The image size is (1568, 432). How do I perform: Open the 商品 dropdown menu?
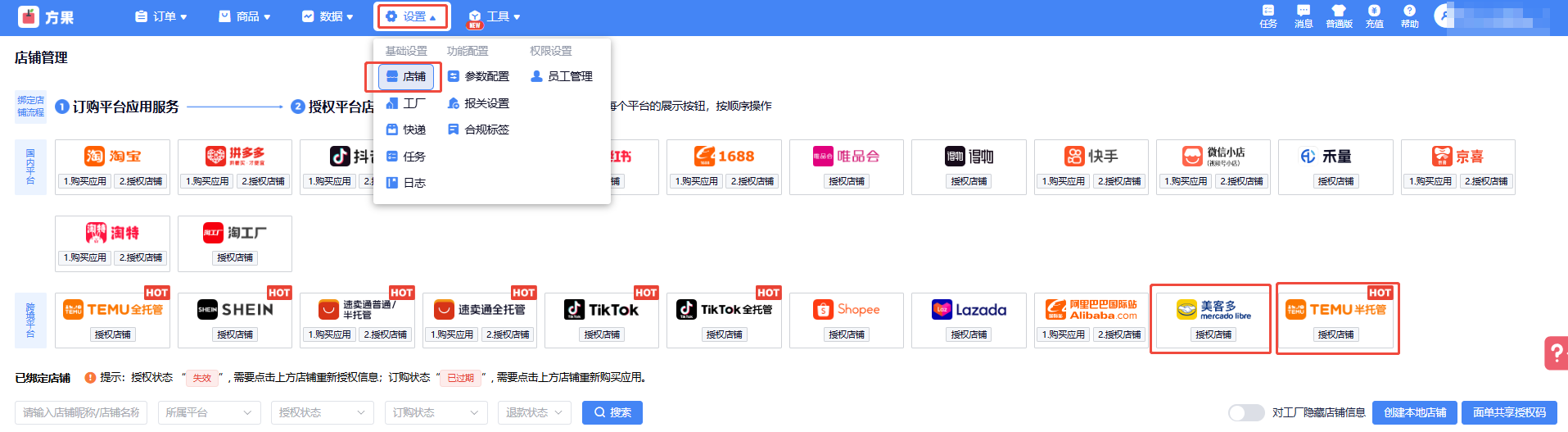[x=245, y=16]
